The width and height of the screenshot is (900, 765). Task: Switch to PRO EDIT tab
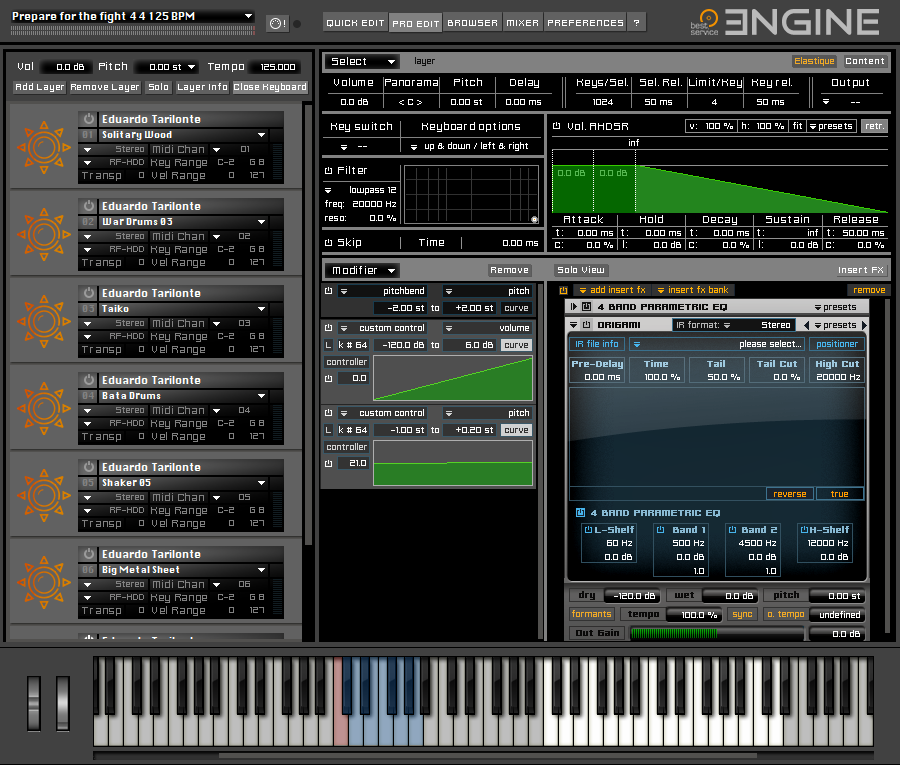click(416, 23)
